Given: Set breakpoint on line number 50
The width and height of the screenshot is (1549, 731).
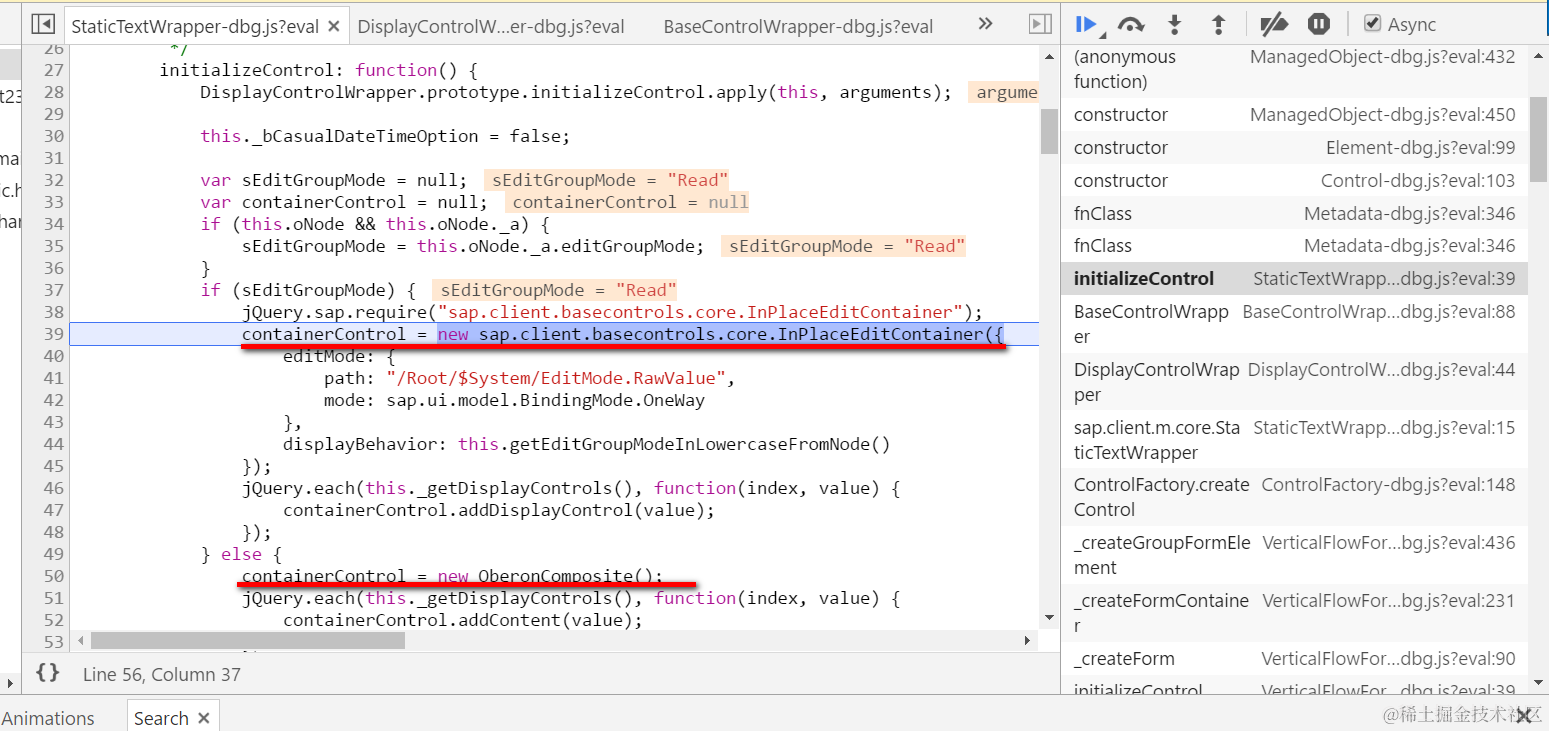Looking at the screenshot, I should pyautogui.click(x=53, y=576).
